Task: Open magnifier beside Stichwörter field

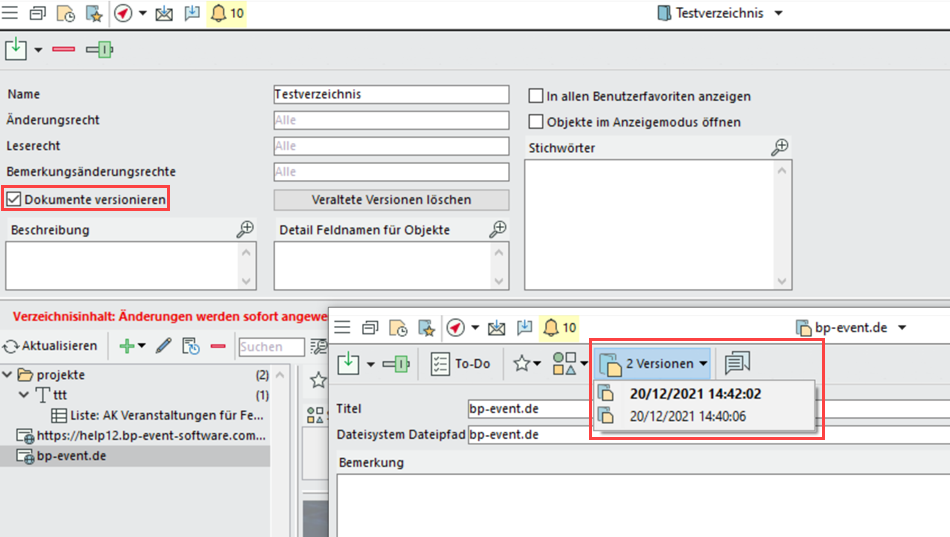Action: [780, 147]
